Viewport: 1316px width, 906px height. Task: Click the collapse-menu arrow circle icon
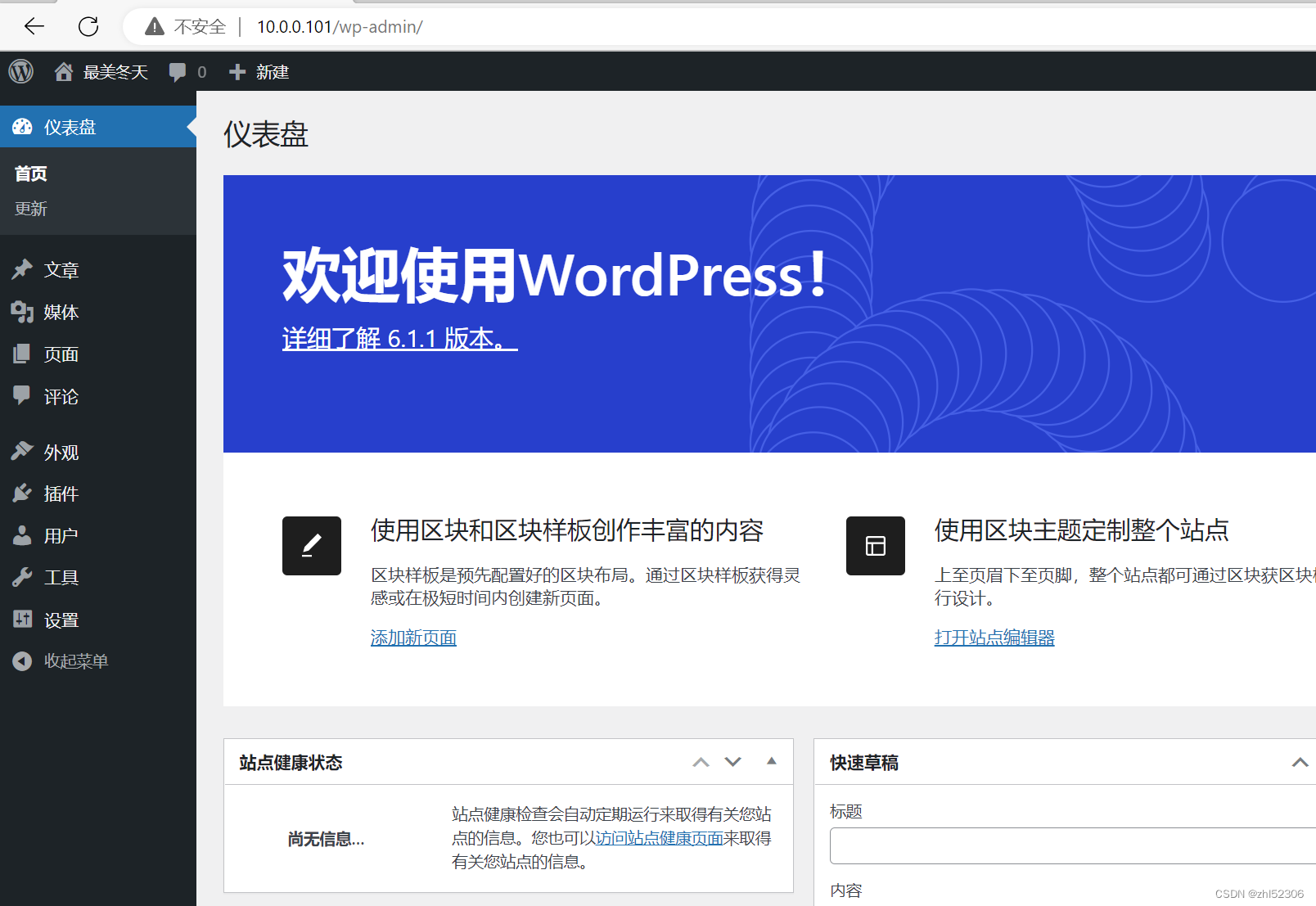(23, 660)
